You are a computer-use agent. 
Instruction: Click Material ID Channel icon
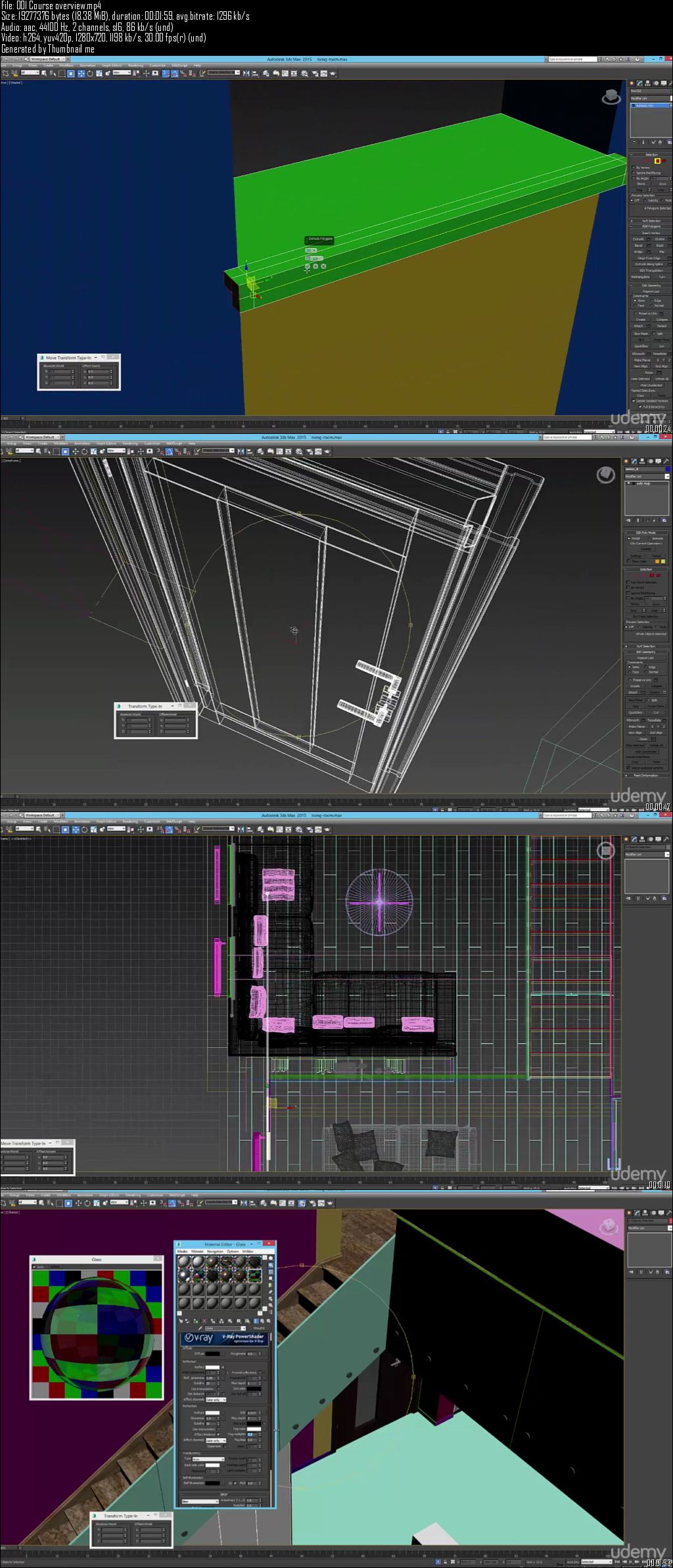pyautogui.click(x=239, y=1321)
